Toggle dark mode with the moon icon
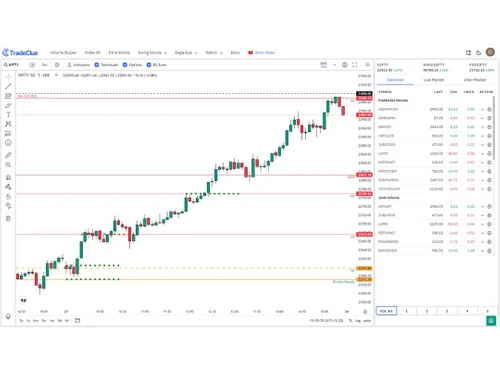This screenshot has height=375, width=500. coord(479,52)
